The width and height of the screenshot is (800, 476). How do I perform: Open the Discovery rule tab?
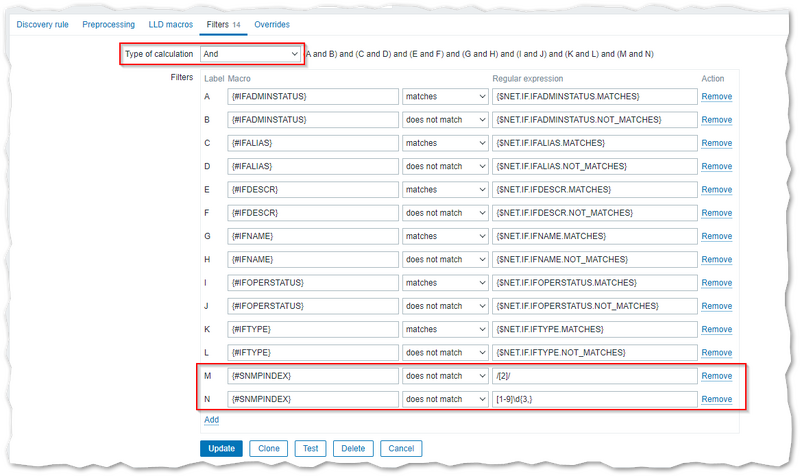tap(41, 24)
